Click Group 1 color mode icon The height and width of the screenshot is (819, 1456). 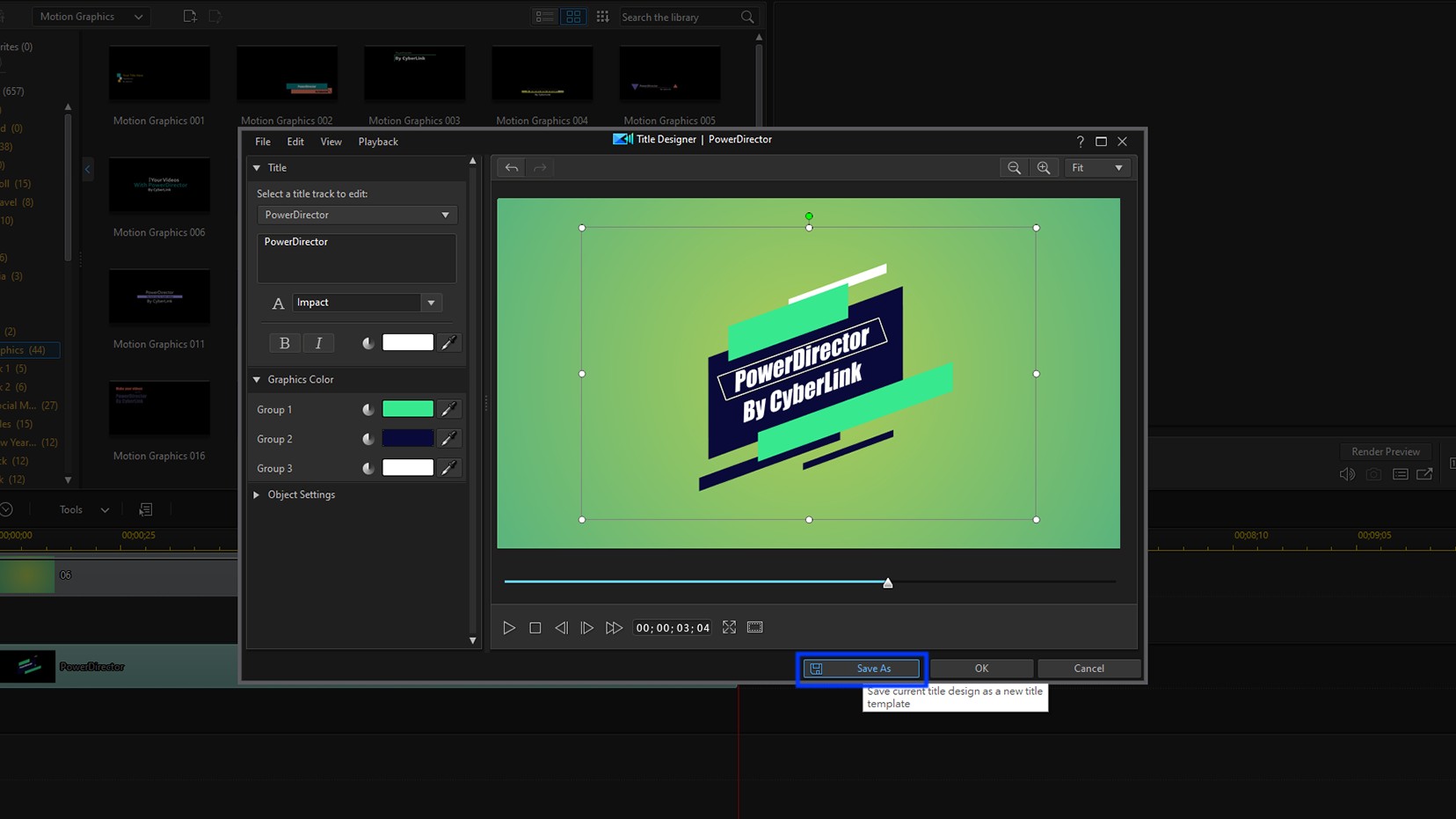pyautogui.click(x=368, y=409)
